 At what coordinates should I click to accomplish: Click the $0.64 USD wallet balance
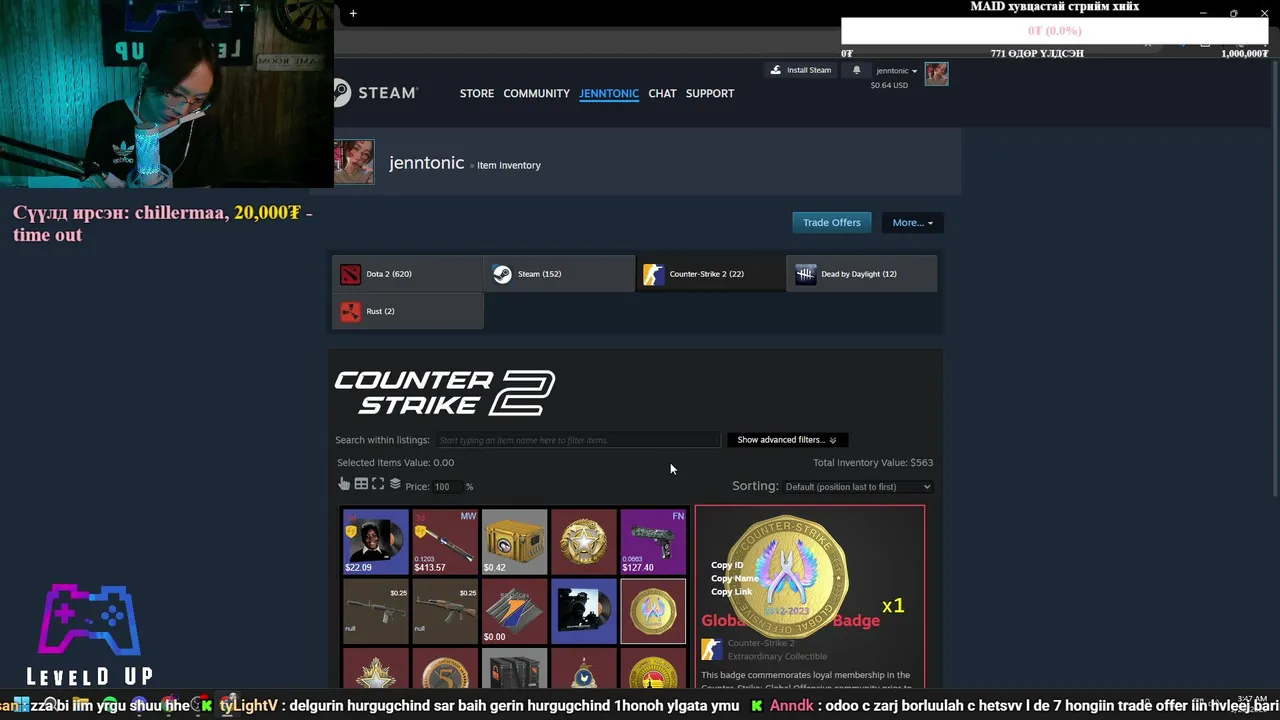click(889, 85)
